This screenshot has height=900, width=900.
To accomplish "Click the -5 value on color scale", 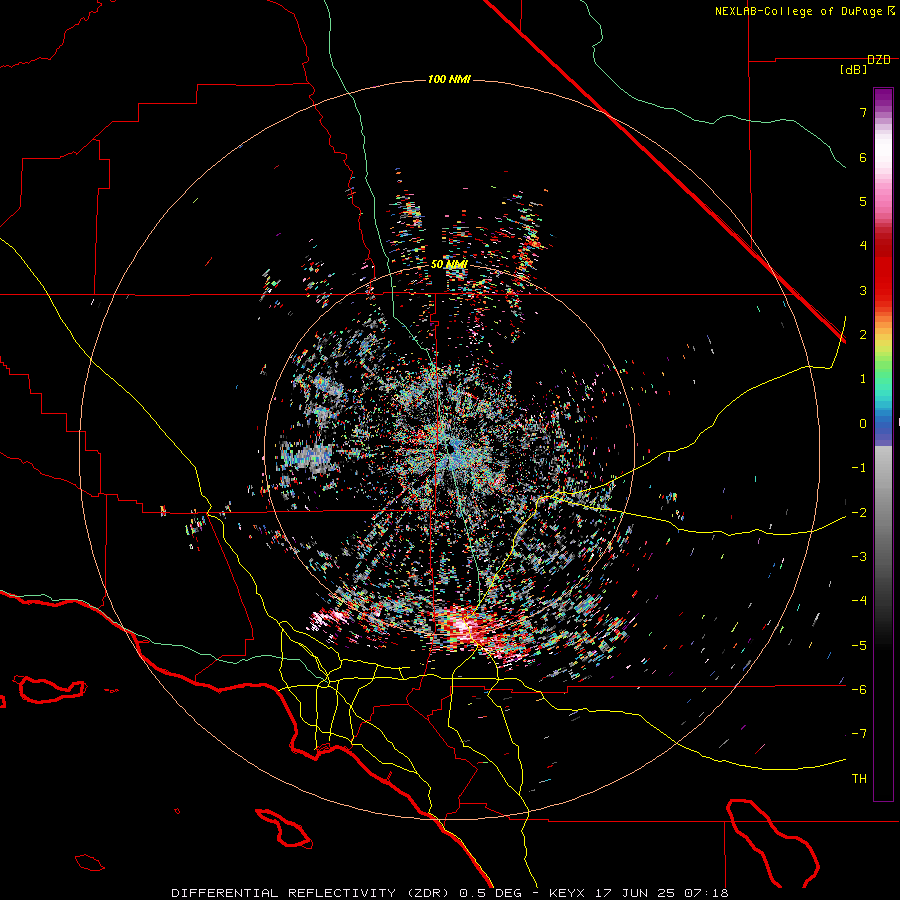I will click(859, 645).
